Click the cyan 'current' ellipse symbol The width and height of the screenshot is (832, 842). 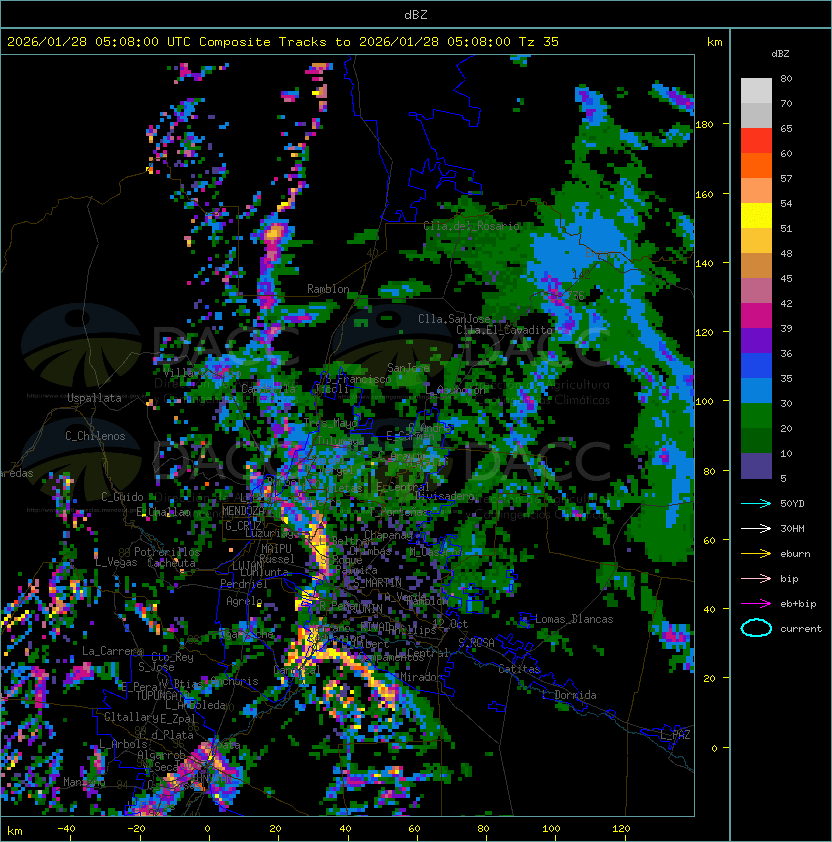[x=756, y=628]
